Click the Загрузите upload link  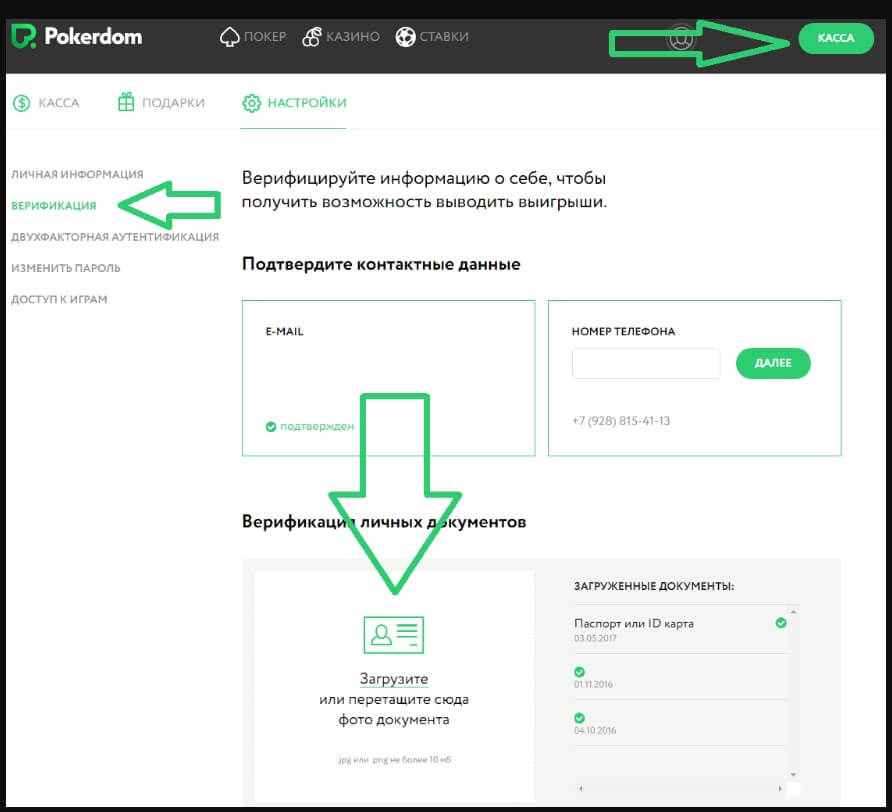click(393, 679)
